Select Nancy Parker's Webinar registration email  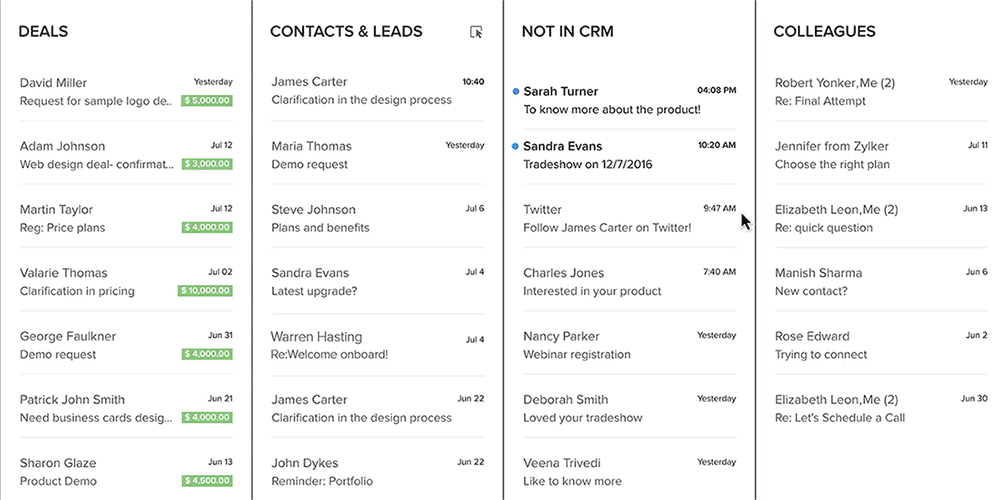pyautogui.click(x=629, y=345)
